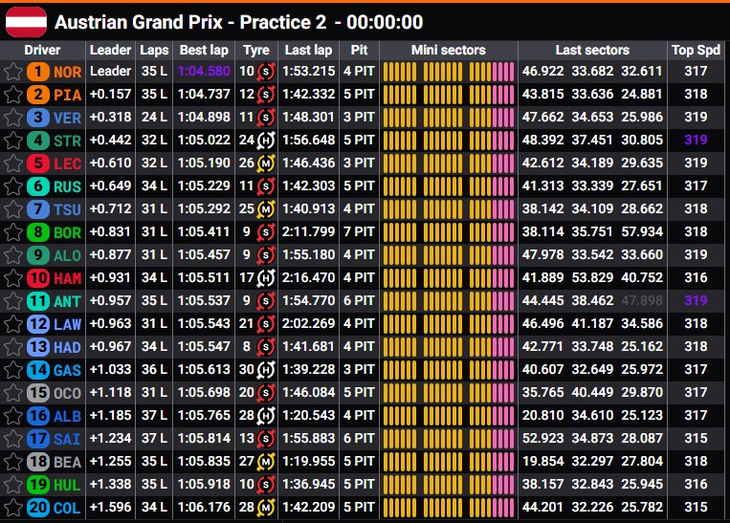Click ALB's hard tyre icon
The height and width of the screenshot is (523, 730).
[266, 415]
